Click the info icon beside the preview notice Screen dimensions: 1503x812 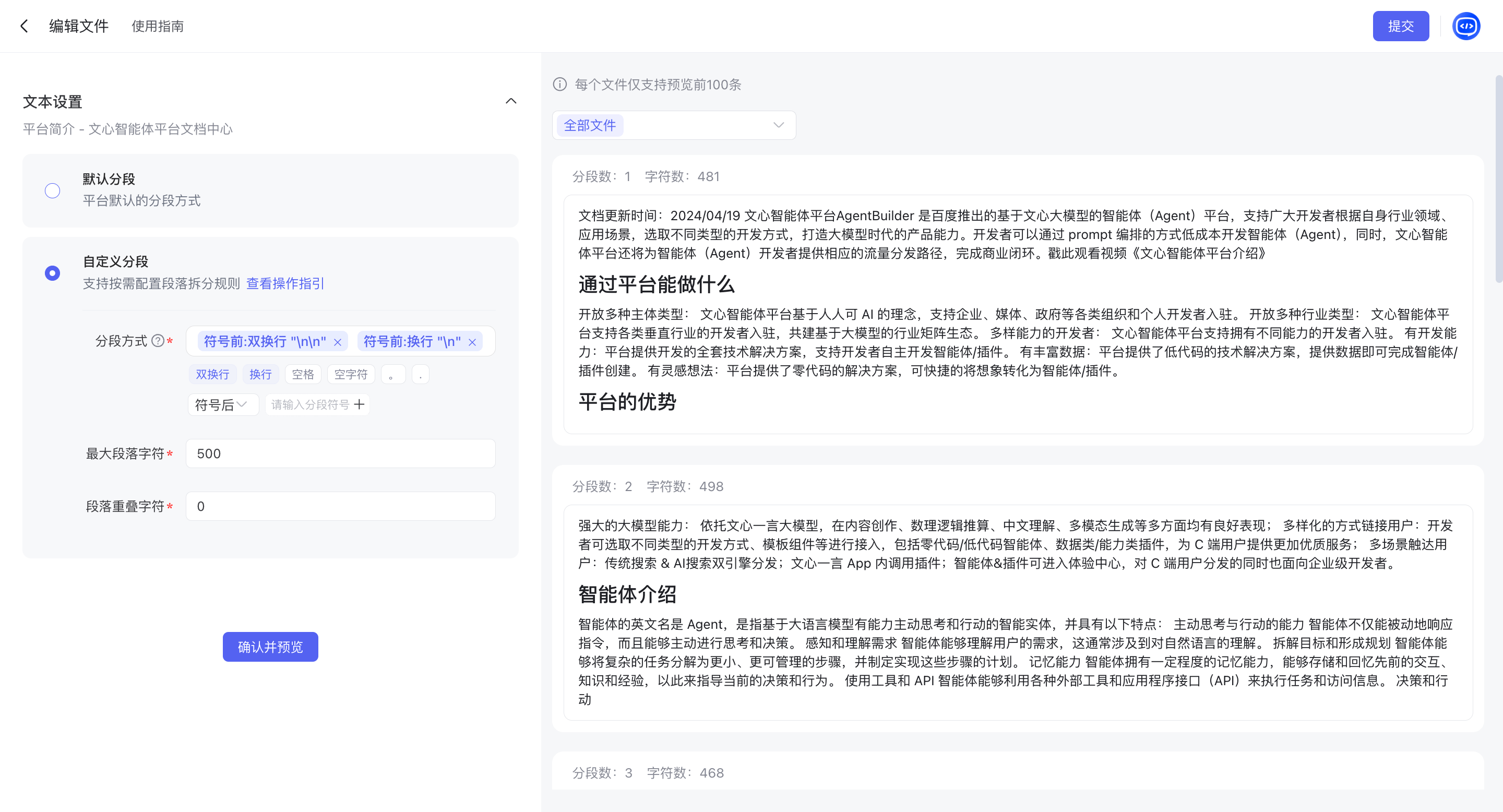click(559, 84)
